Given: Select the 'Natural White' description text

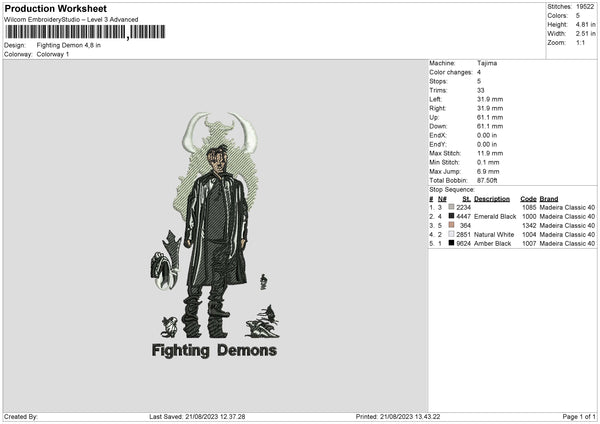Looking at the screenshot, I should (x=494, y=235).
